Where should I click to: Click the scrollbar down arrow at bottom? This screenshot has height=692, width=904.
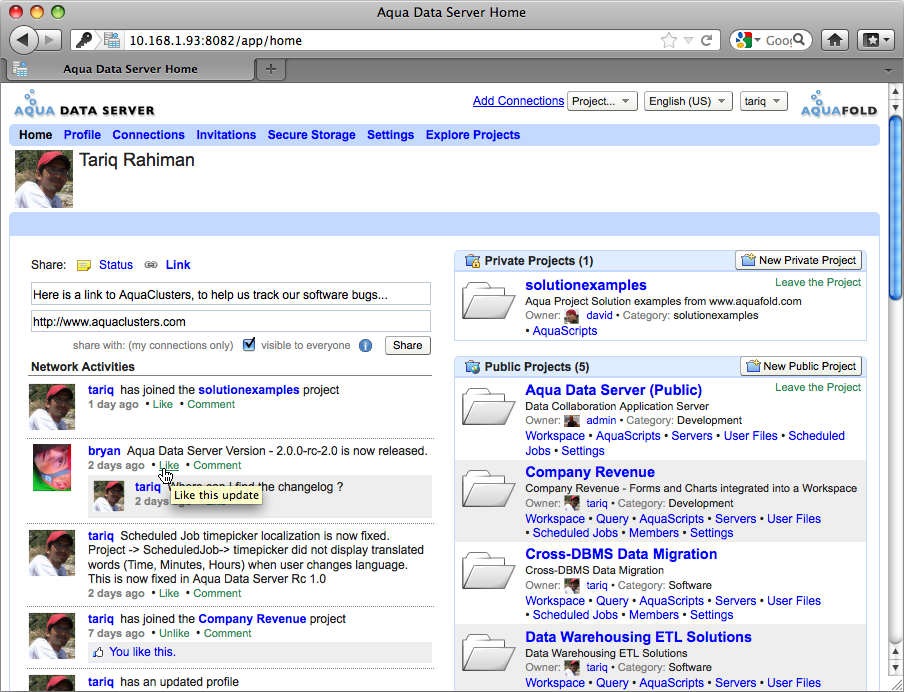click(x=895, y=668)
